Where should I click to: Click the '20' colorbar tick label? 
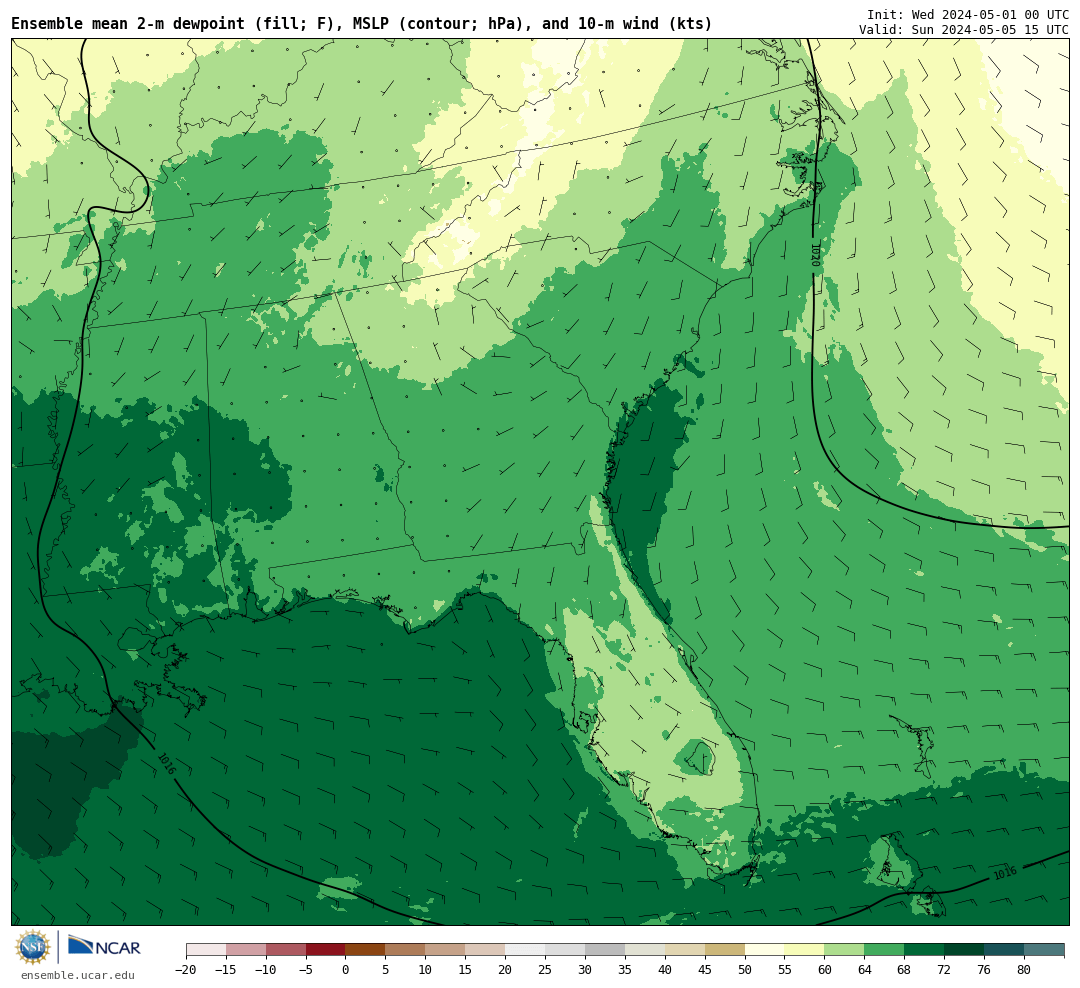click(x=506, y=969)
